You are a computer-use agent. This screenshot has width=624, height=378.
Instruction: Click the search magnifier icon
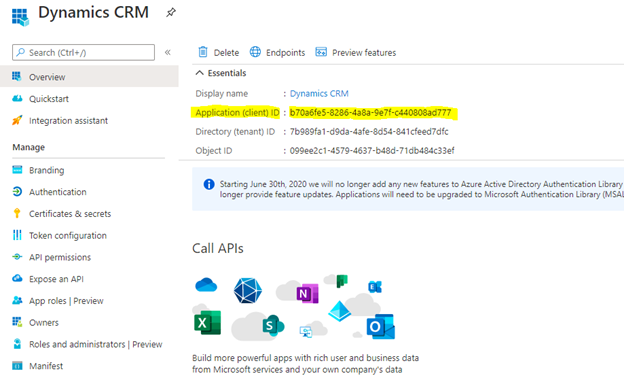21,53
